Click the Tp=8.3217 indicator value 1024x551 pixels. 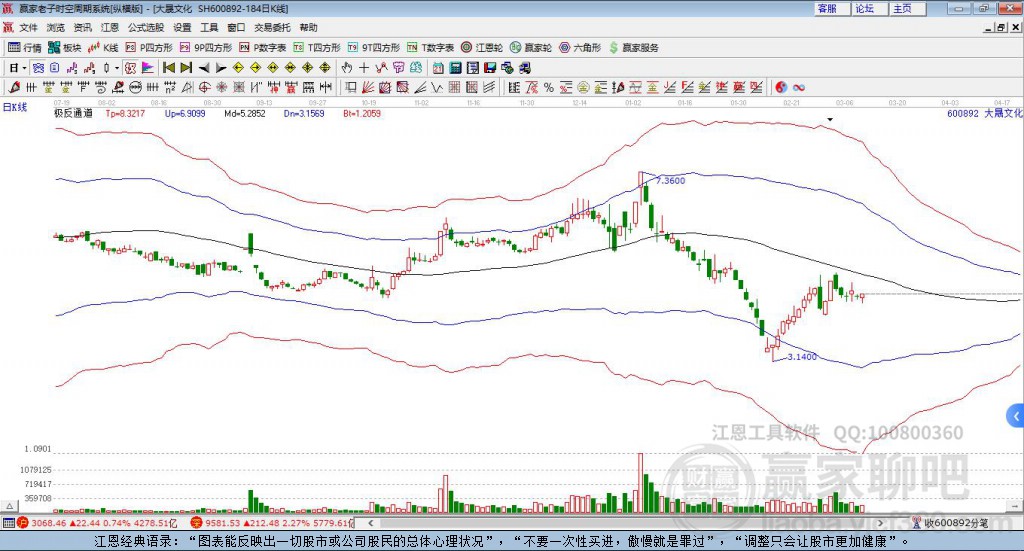125,113
